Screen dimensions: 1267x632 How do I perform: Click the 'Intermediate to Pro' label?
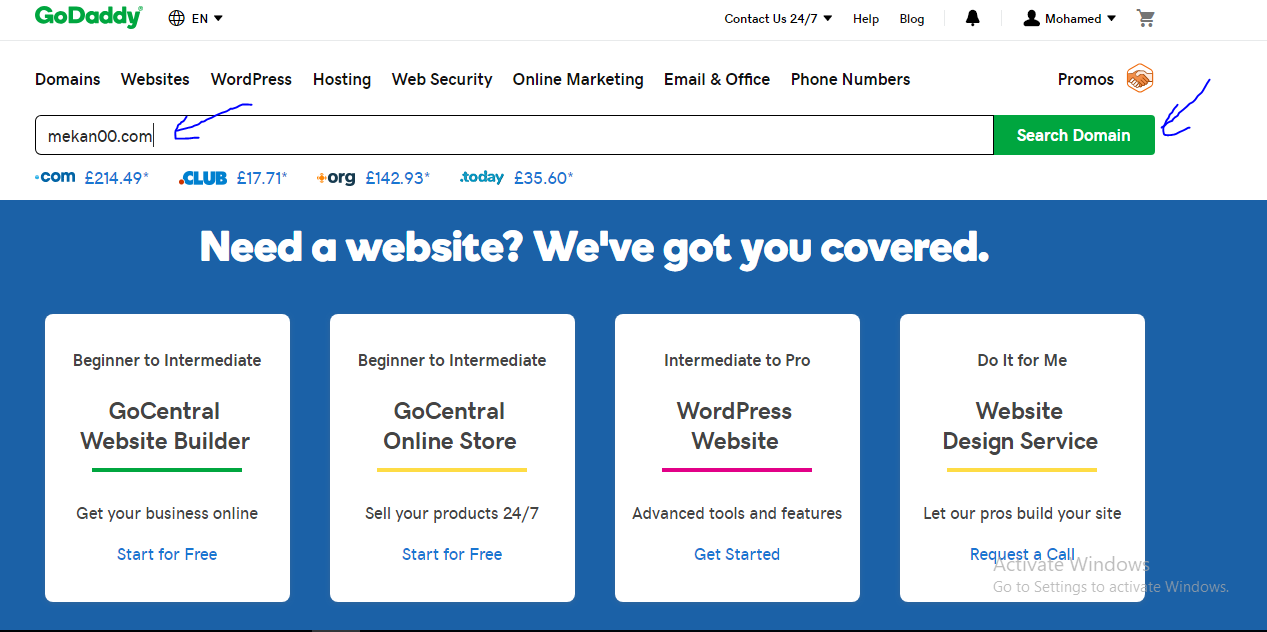click(x=737, y=360)
